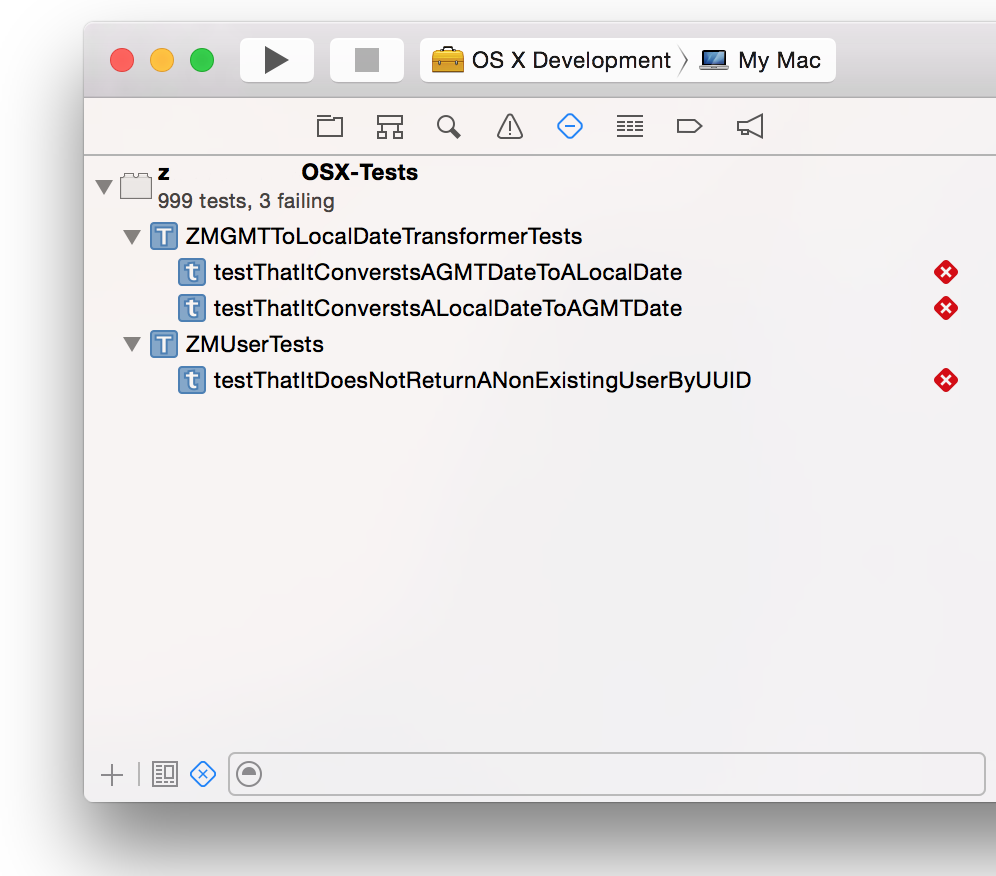The width and height of the screenshot is (996, 876).
Task: Toggle the failing-tests-only filter diamond
Action: click(x=203, y=774)
